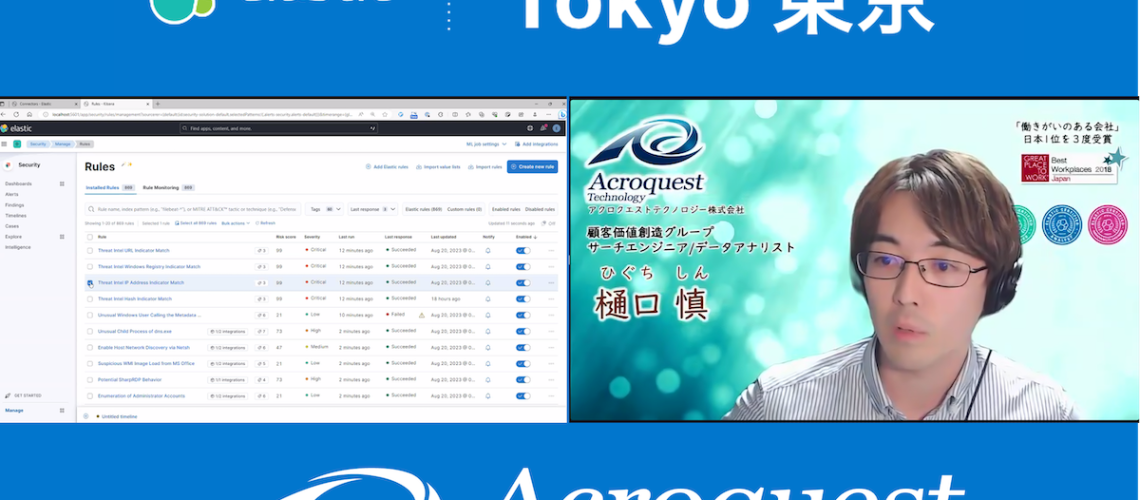Open the Untitled timeline at bottom
This screenshot has width=1140, height=500.
[x=118, y=416]
